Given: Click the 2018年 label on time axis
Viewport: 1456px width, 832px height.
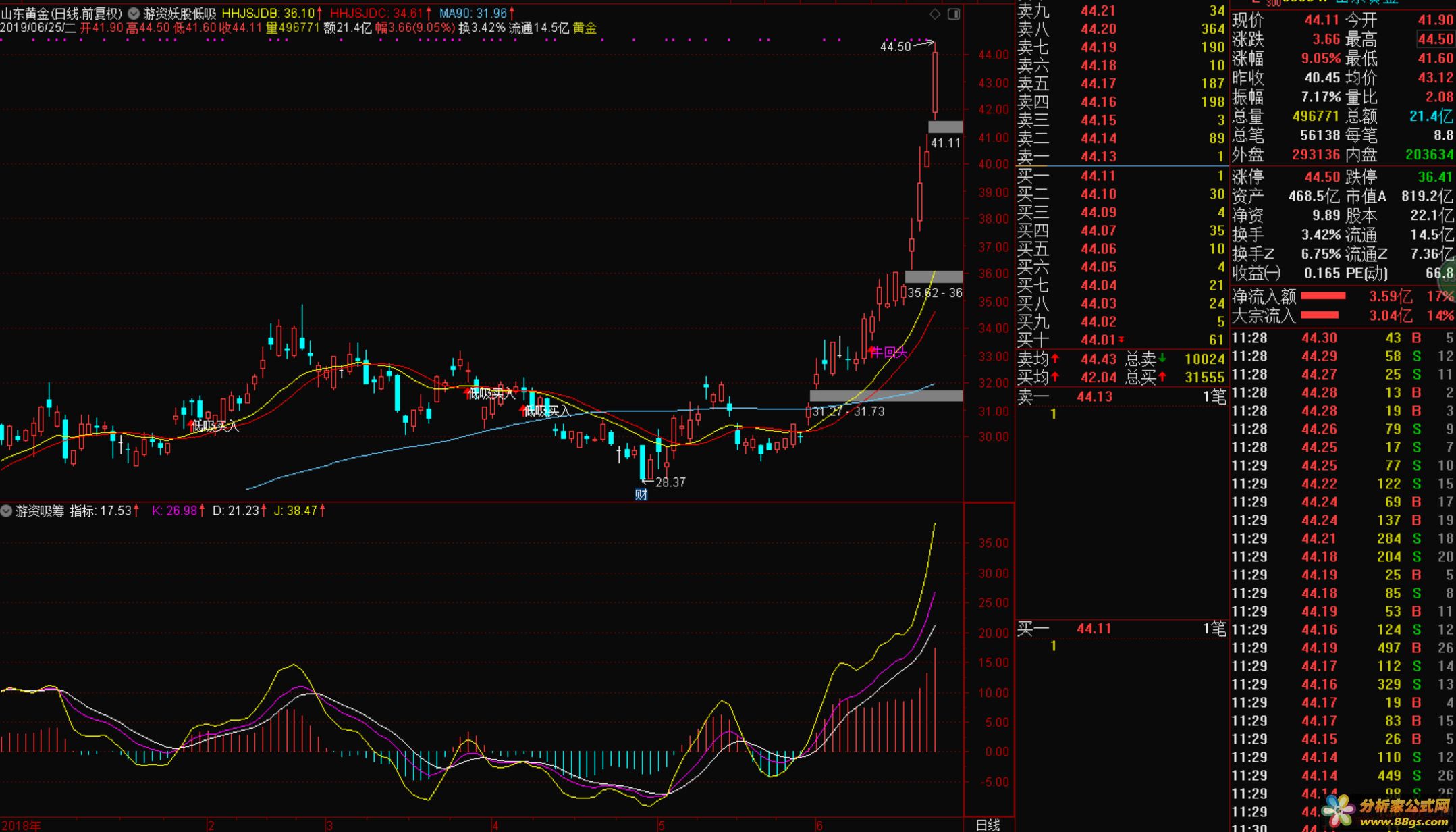Looking at the screenshot, I should pyautogui.click(x=21, y=825).
